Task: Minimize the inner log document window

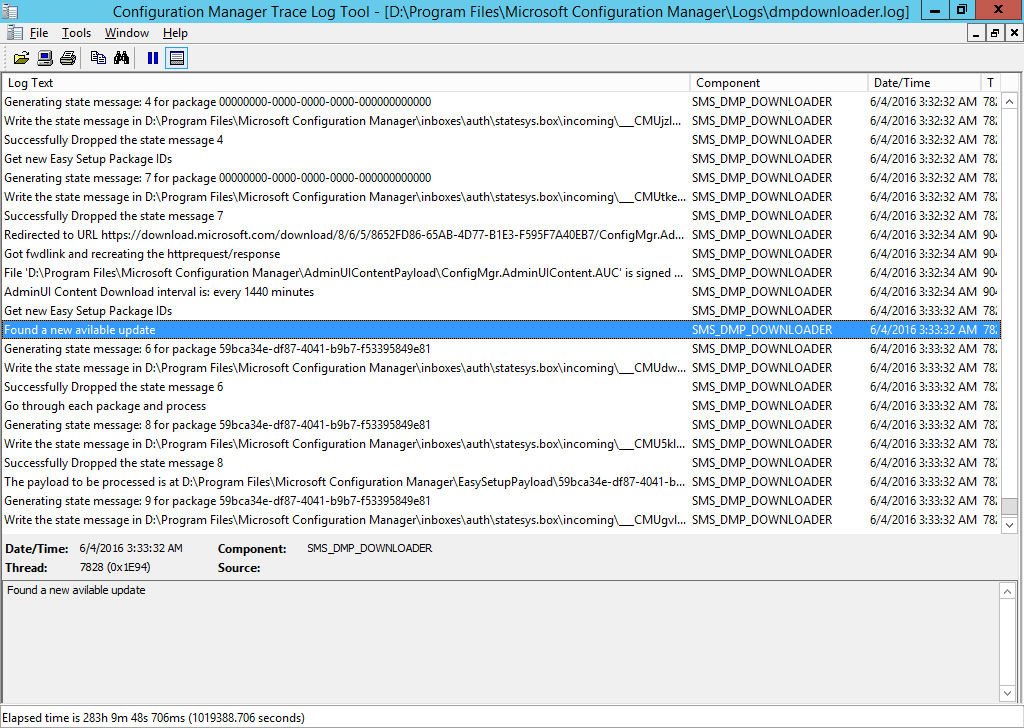Action: [976, 33]
